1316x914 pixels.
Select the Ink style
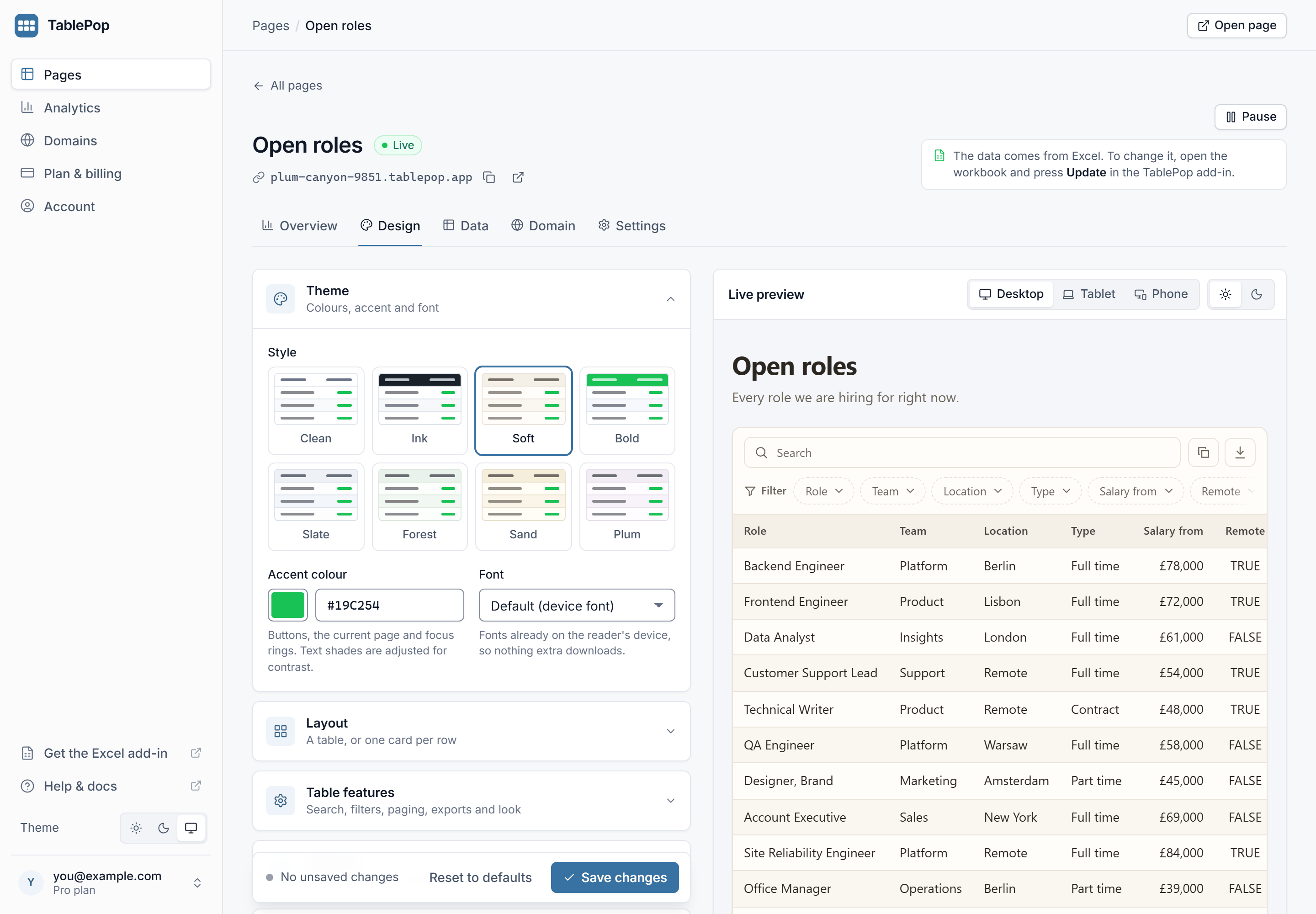pos(419,410)
